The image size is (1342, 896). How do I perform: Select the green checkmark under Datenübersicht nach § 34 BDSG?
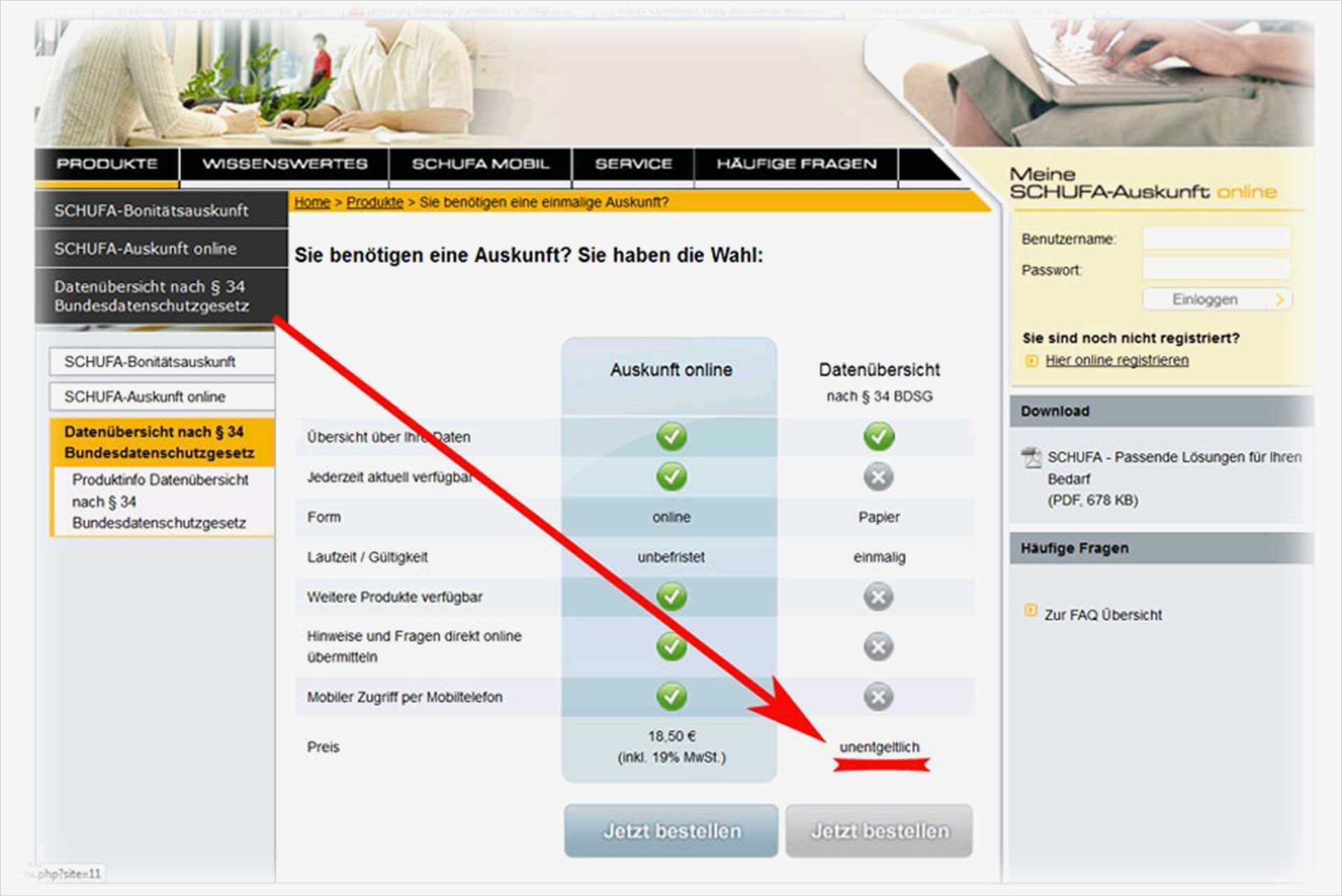[x=878, y=436]
